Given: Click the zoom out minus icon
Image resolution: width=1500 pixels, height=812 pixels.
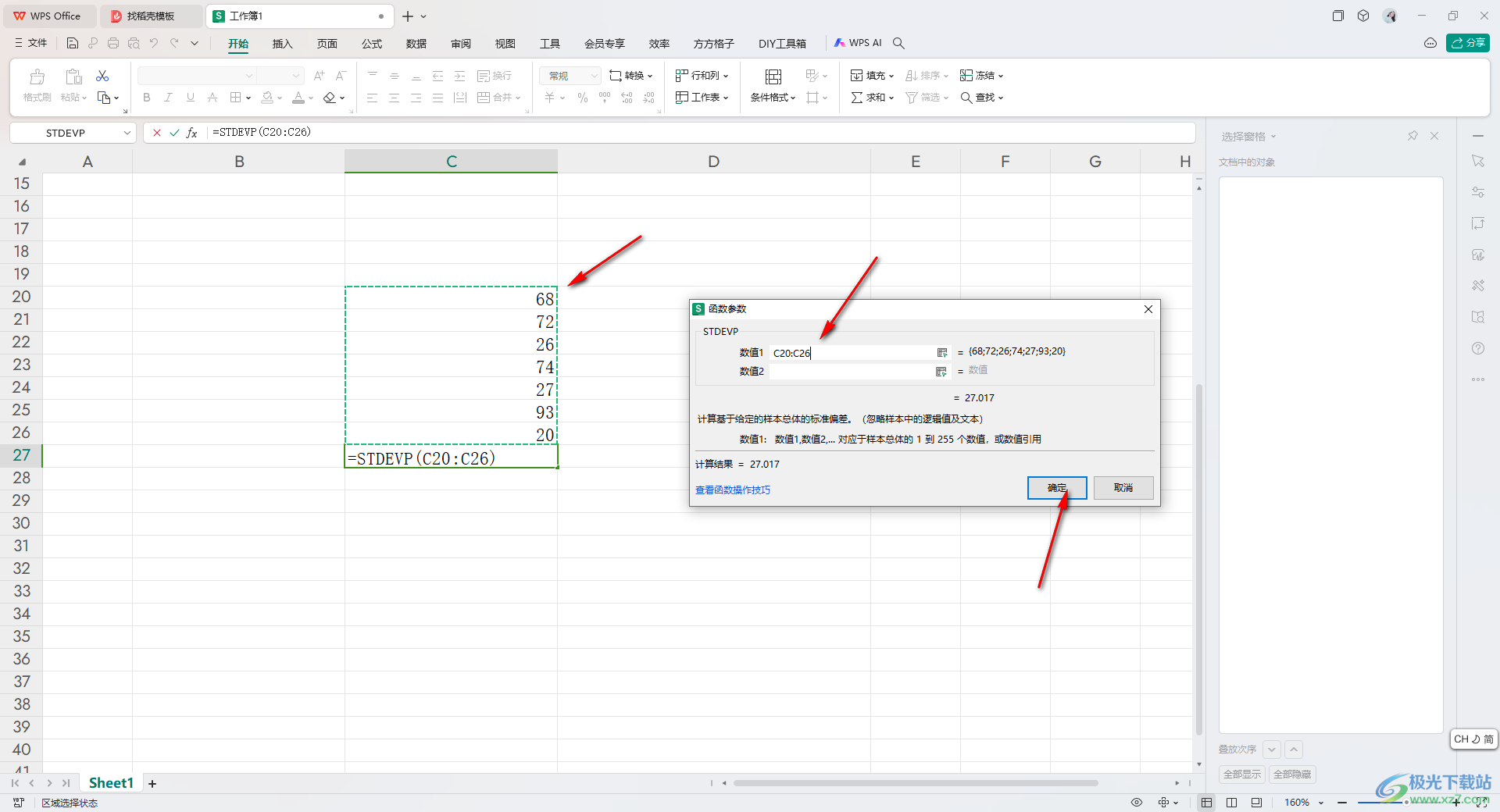Looking at the screenshot, I should point(1342,803).
